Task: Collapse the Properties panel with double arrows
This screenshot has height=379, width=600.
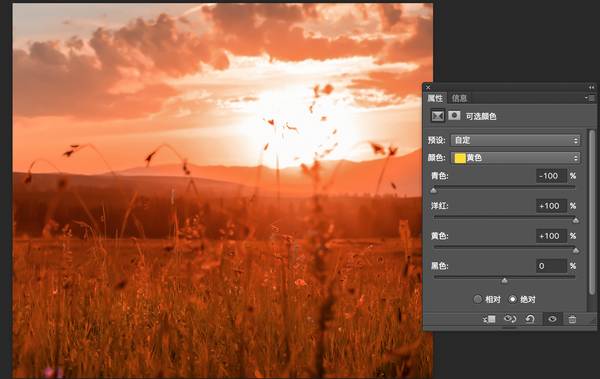Action: pyautogui.click(x=592, y=88)
